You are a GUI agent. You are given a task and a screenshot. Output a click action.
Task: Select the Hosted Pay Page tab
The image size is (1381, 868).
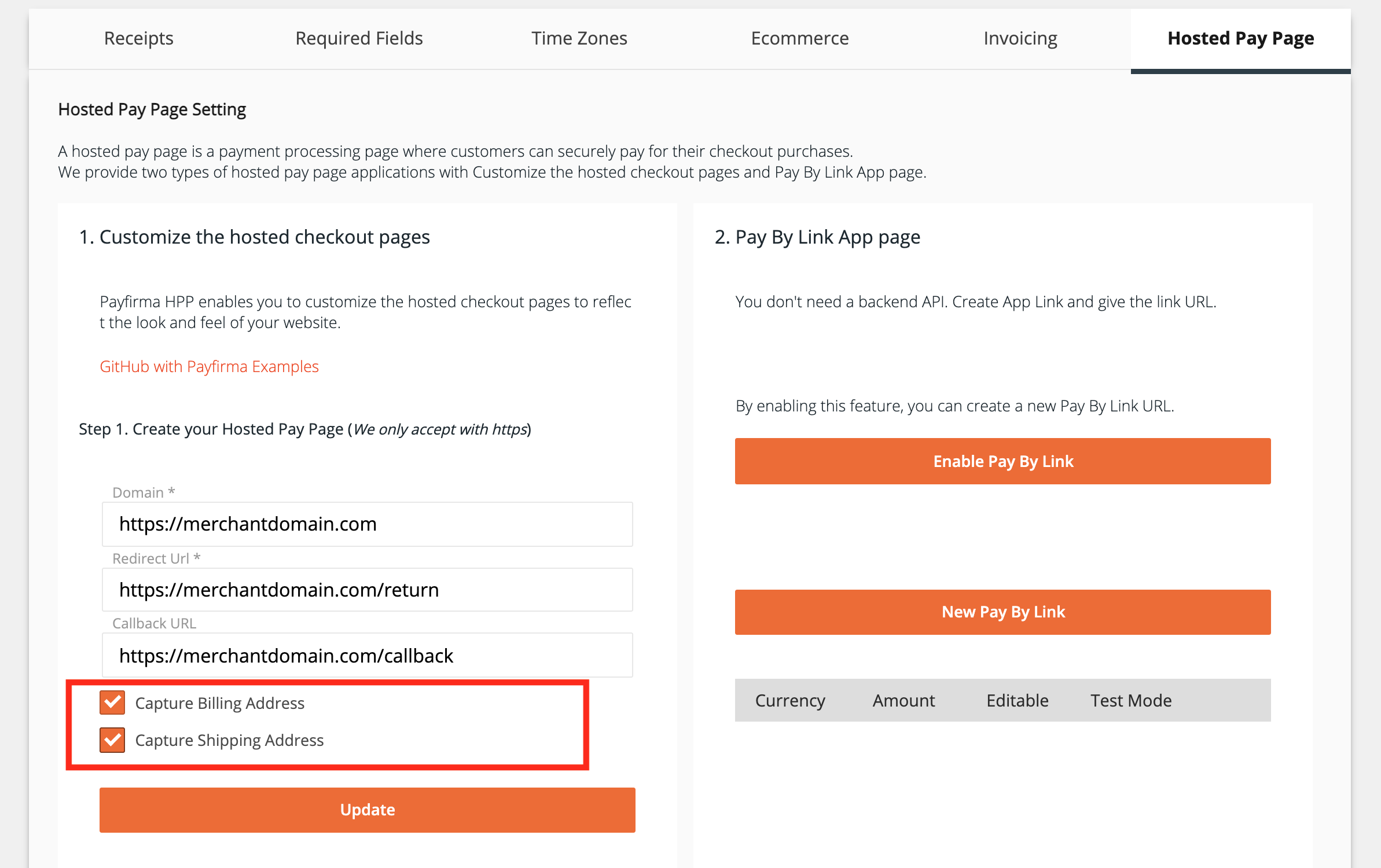[1240, 38]
